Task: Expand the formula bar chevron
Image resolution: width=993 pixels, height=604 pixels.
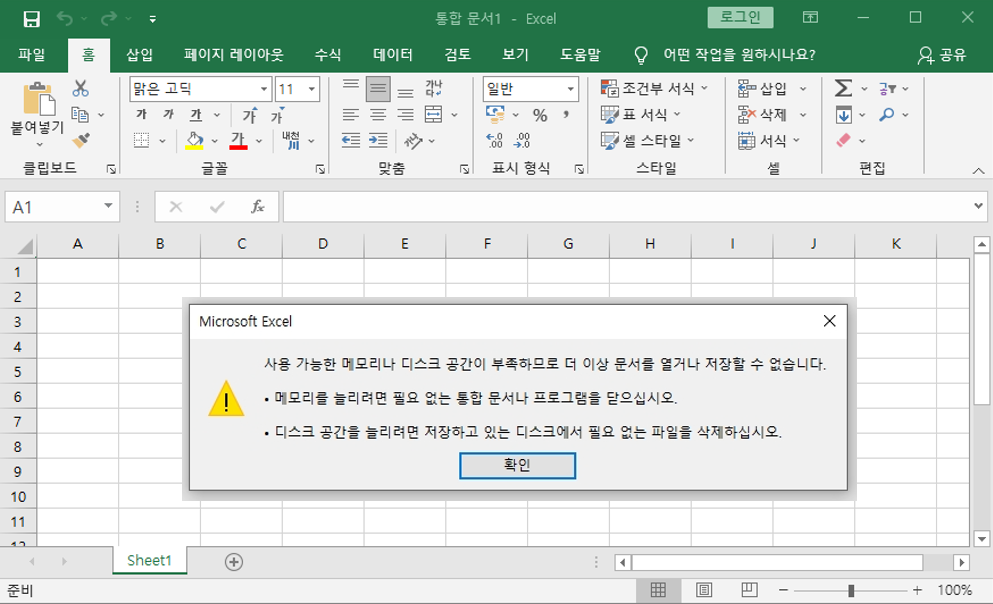Action: 978,206
